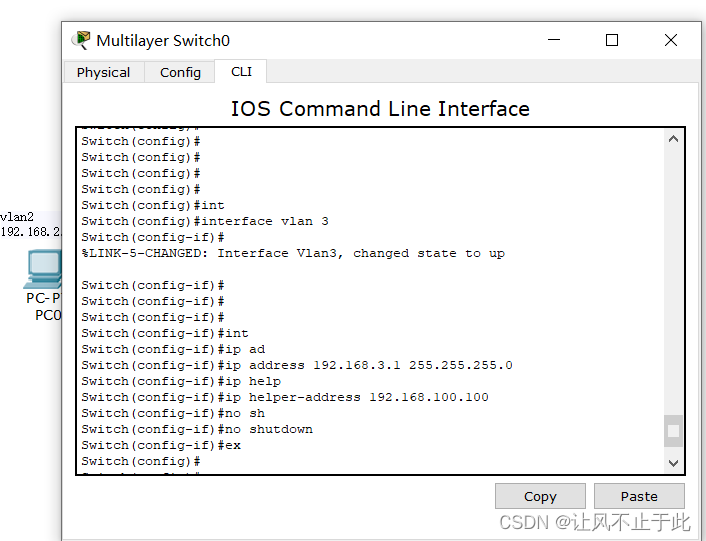The width and height of the screenshot is (706, 541).
Task: Click the vlan2 label in workspace
Action: pos(17,217)
